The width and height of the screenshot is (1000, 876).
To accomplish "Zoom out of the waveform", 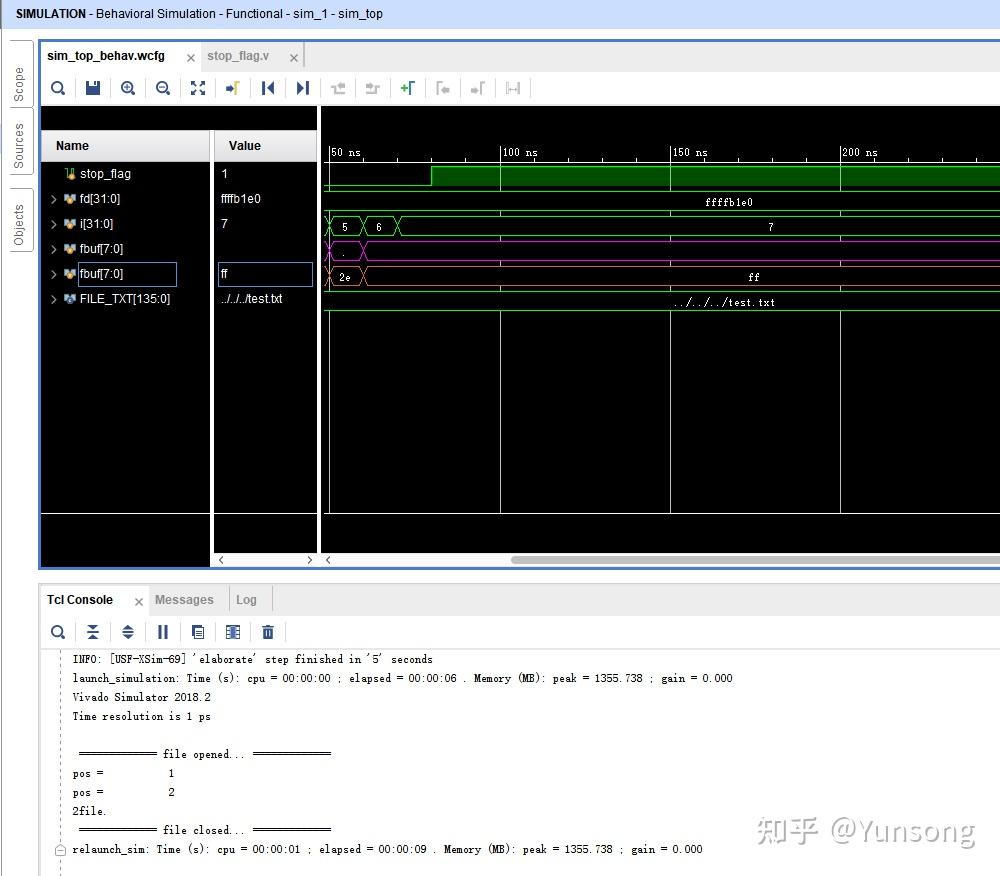I will pyautogui.click(x=163, y=88).
